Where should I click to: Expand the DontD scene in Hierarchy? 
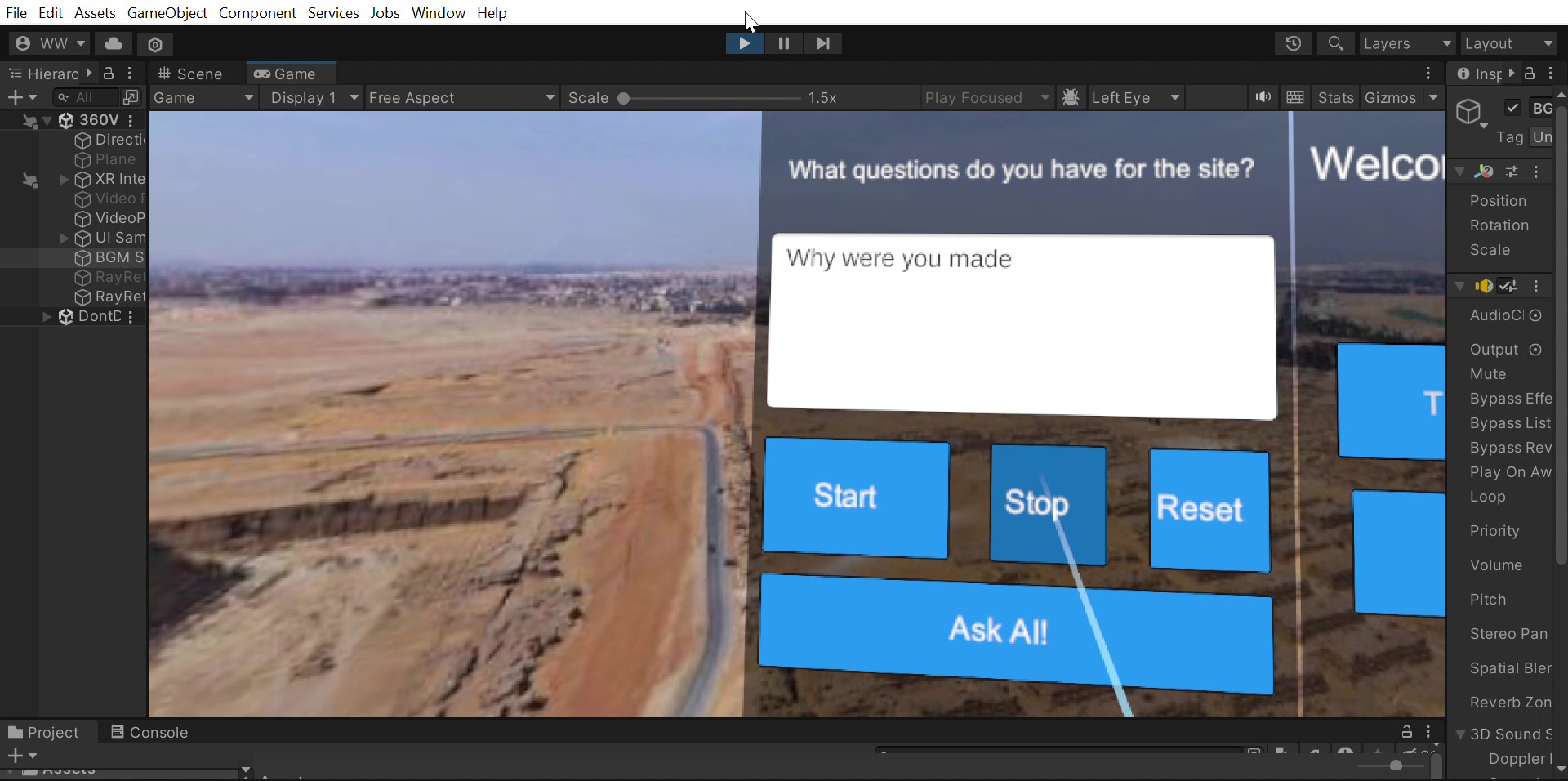pyautogui.click(x=47, y=316)
